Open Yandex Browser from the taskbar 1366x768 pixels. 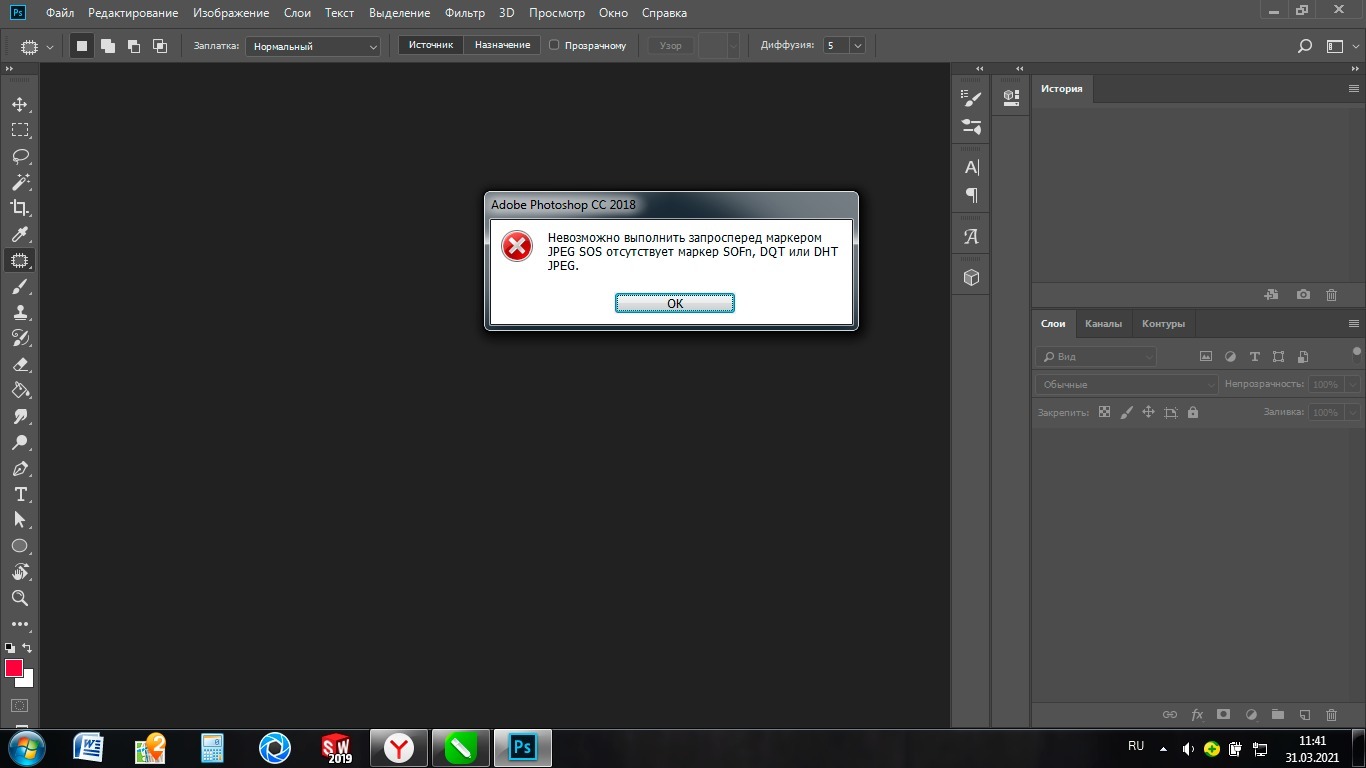pos(399,747)
